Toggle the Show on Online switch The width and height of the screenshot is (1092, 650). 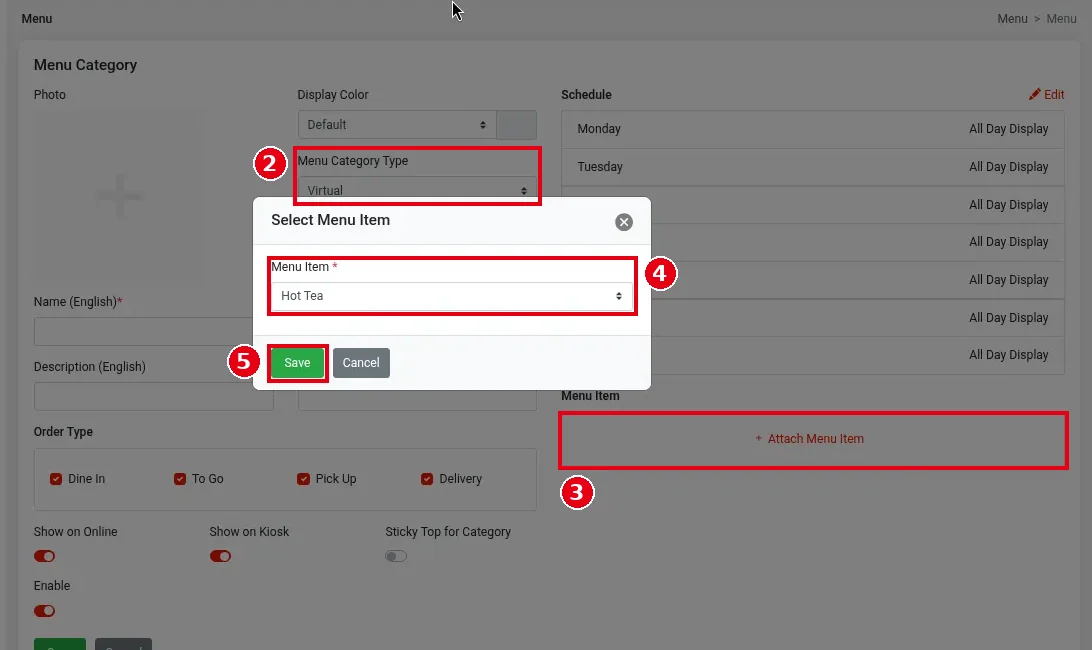point(45,556)
